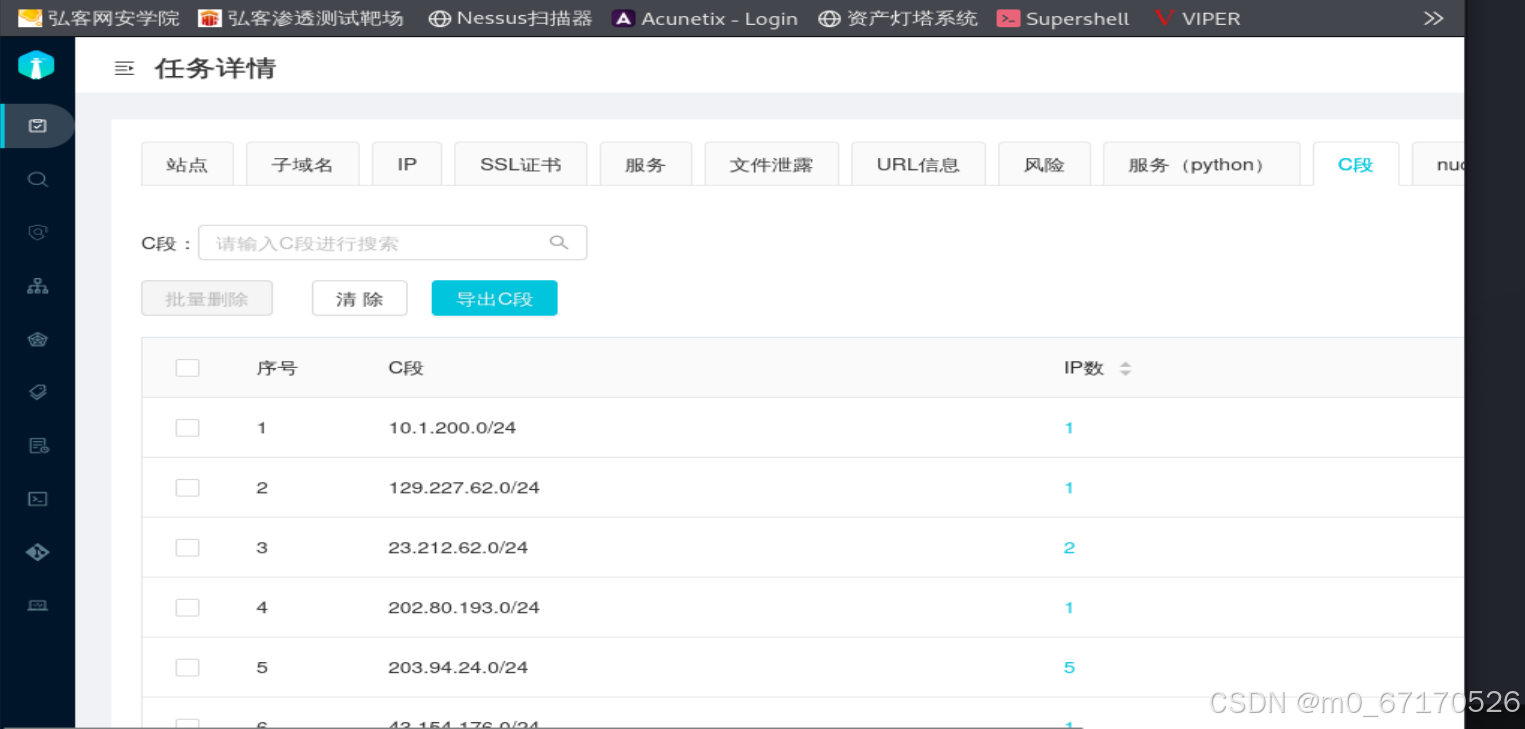Click the 23.212.62.0/24 cell
Screen dimensions: 1525x729
[x=458, y=548]
